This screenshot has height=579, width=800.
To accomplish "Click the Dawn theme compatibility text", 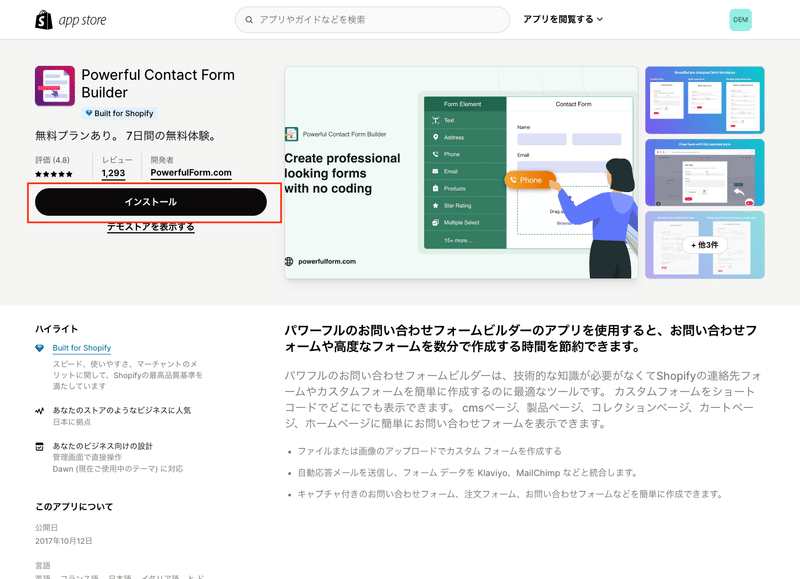I will [x=118, y=469].
